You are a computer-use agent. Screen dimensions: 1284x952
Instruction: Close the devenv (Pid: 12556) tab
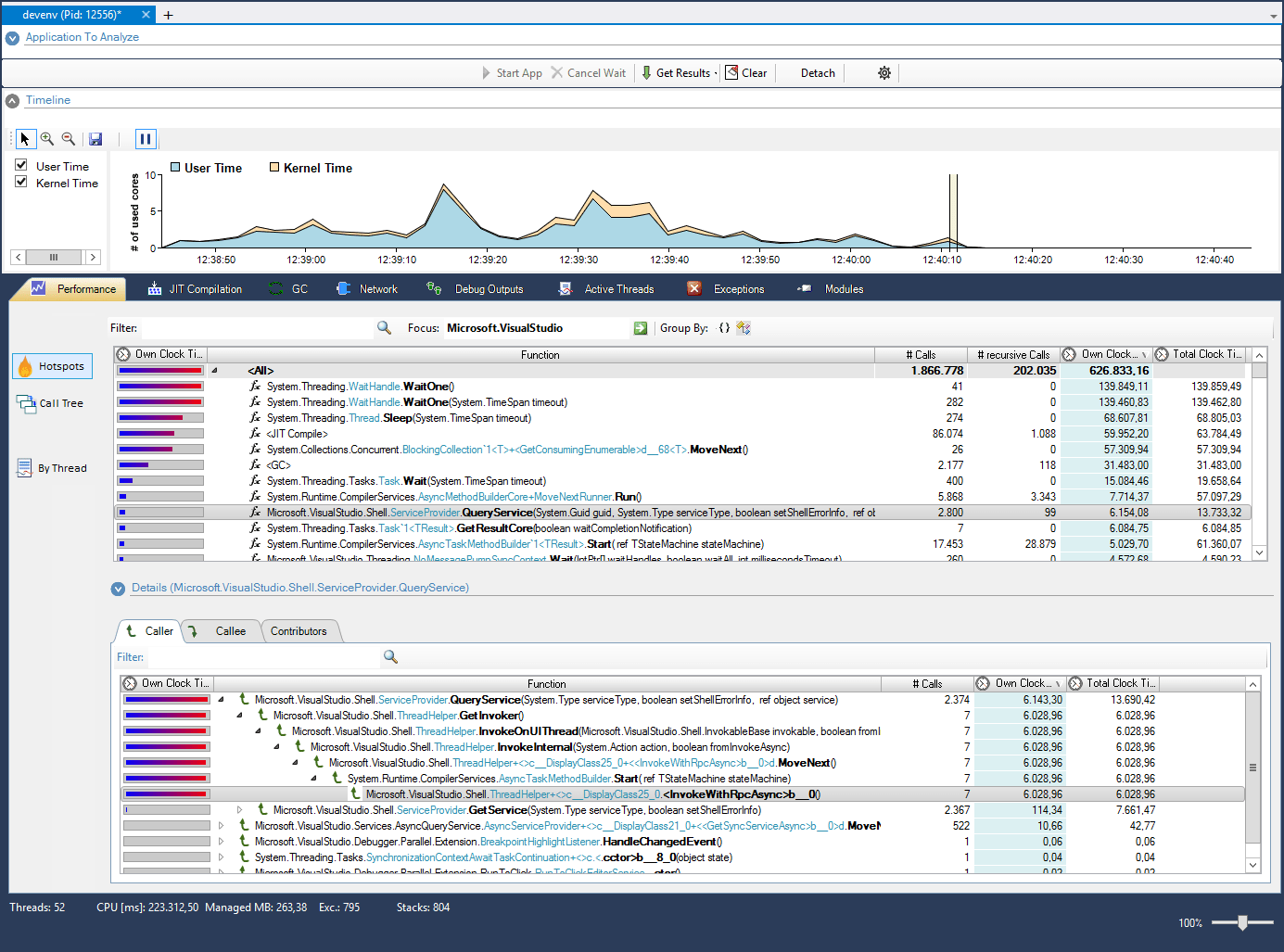click(x=146, y=15)
